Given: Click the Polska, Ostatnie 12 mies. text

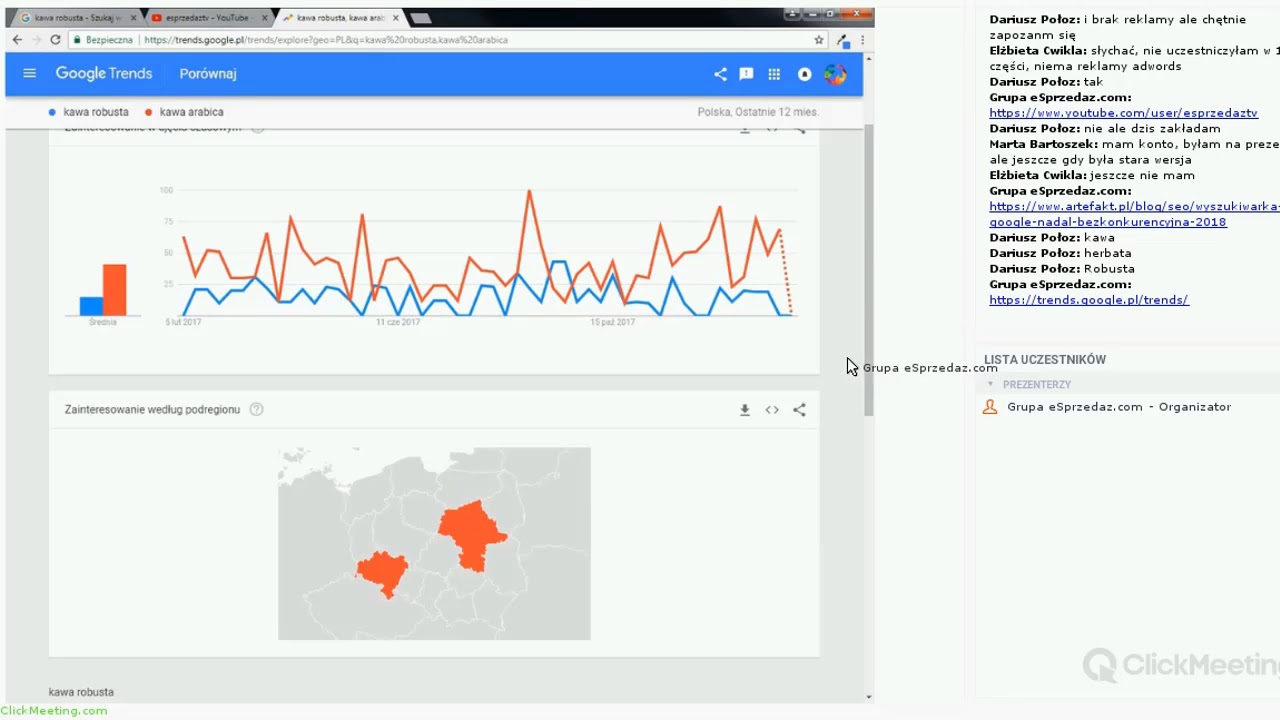Looking at the screenshot, I should (758, 112).
